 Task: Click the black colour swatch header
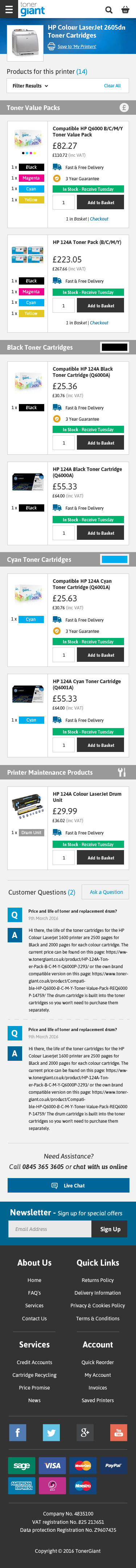[x=114, y=348]
